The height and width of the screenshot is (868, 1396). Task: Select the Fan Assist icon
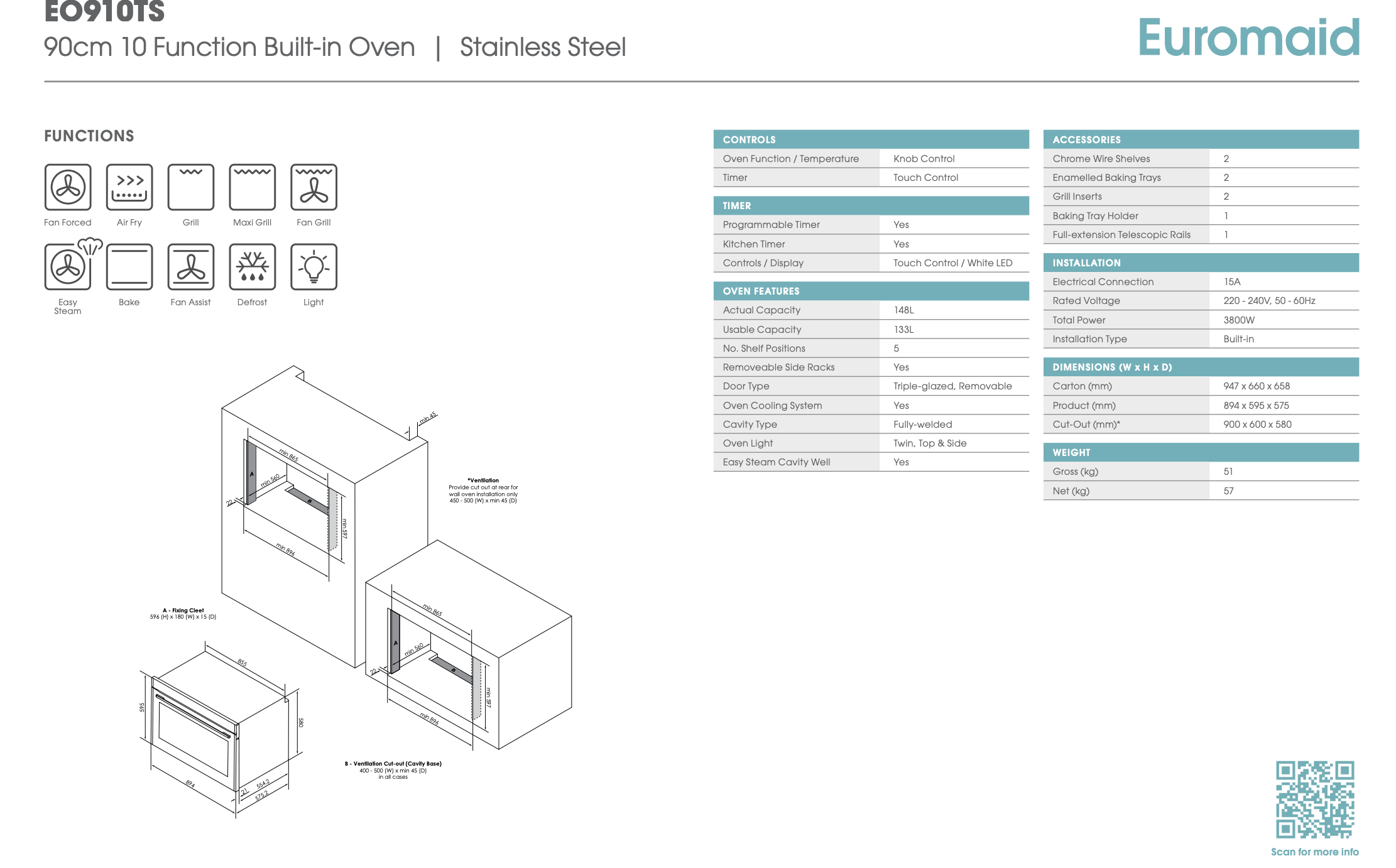(x=191, y=267)
